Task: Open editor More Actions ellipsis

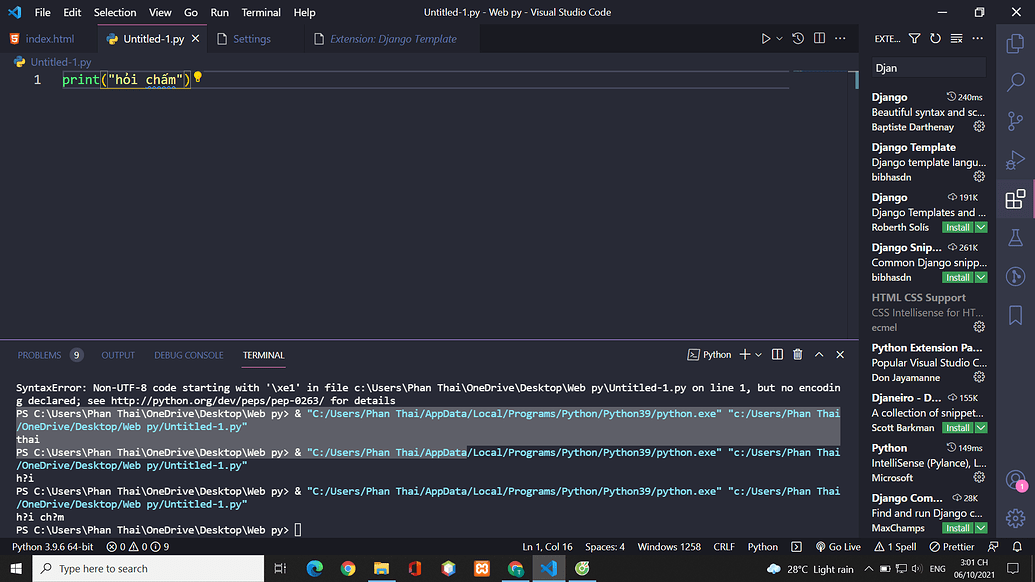Action: point(840,39)
